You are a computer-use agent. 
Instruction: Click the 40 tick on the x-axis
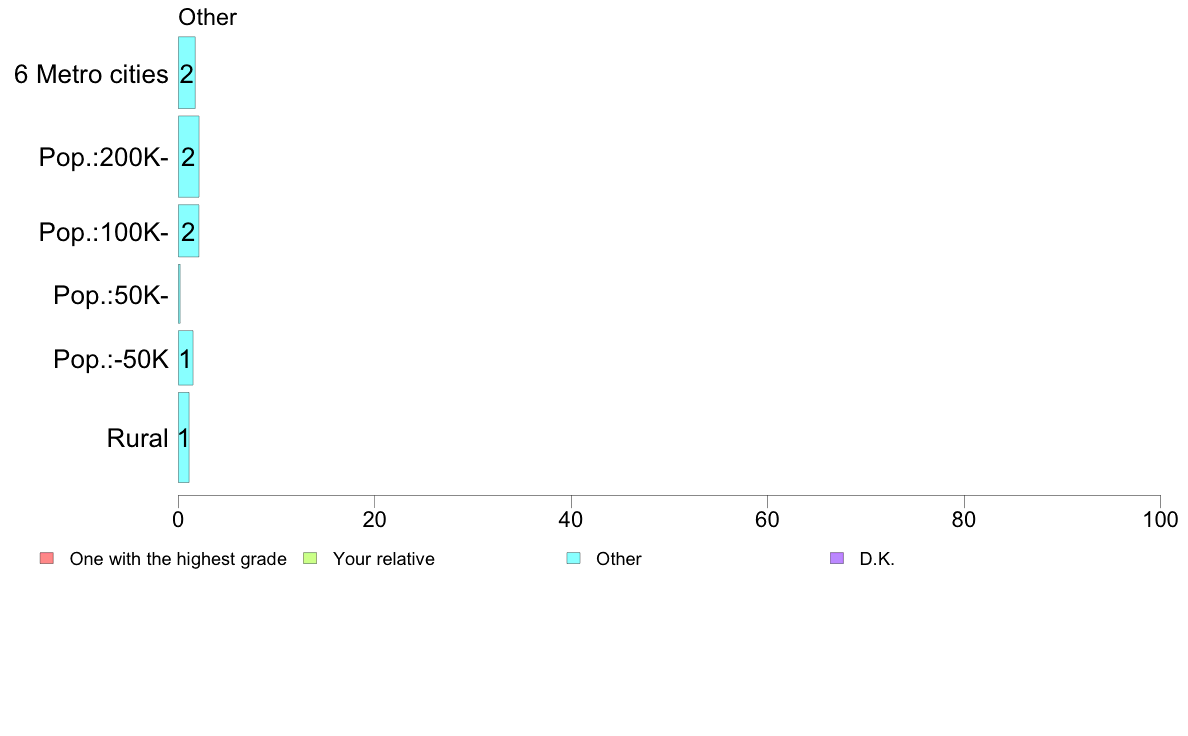point(570,520)
